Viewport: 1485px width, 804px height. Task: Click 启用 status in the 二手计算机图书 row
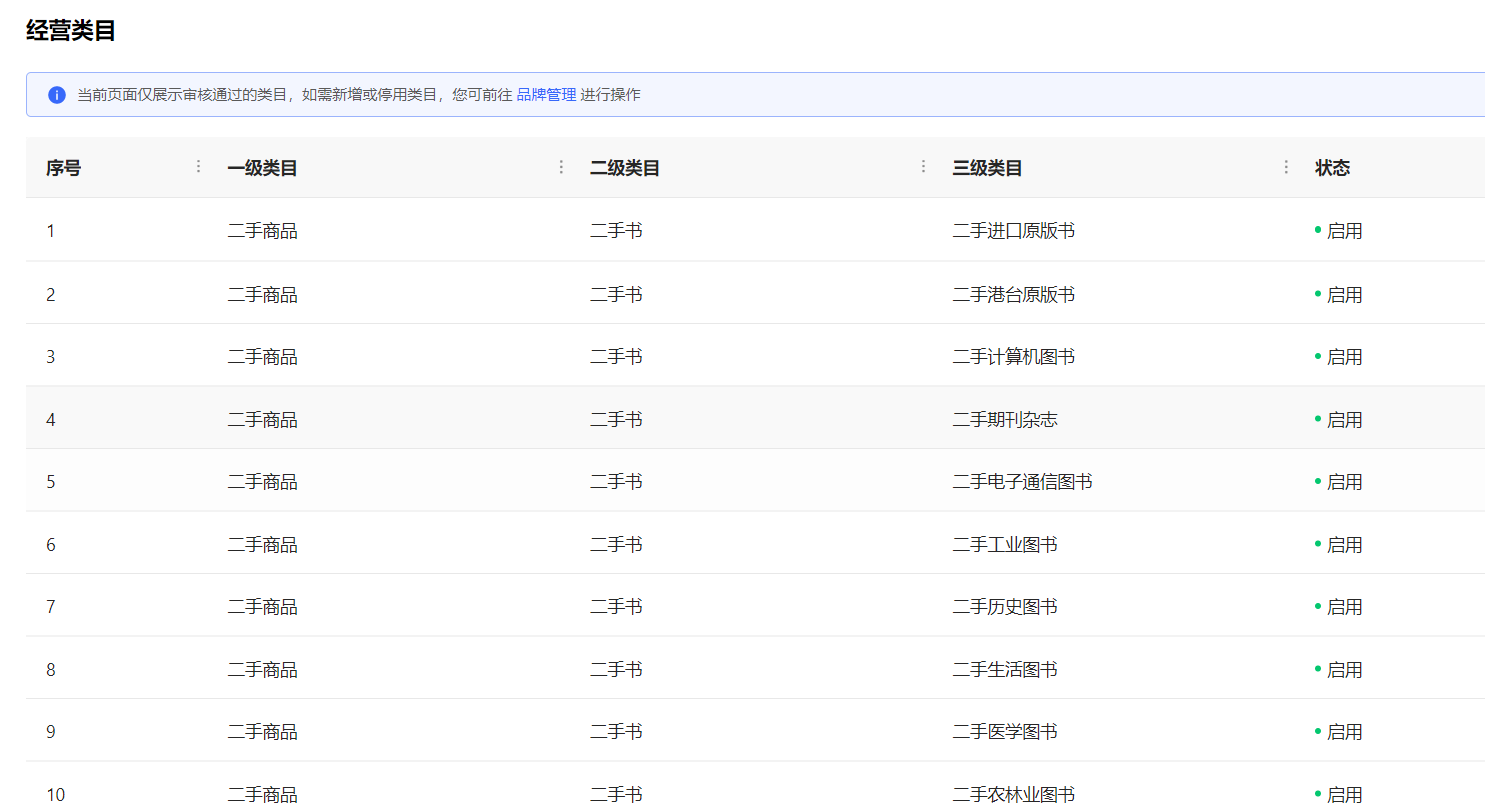[x=1339, y=357]
